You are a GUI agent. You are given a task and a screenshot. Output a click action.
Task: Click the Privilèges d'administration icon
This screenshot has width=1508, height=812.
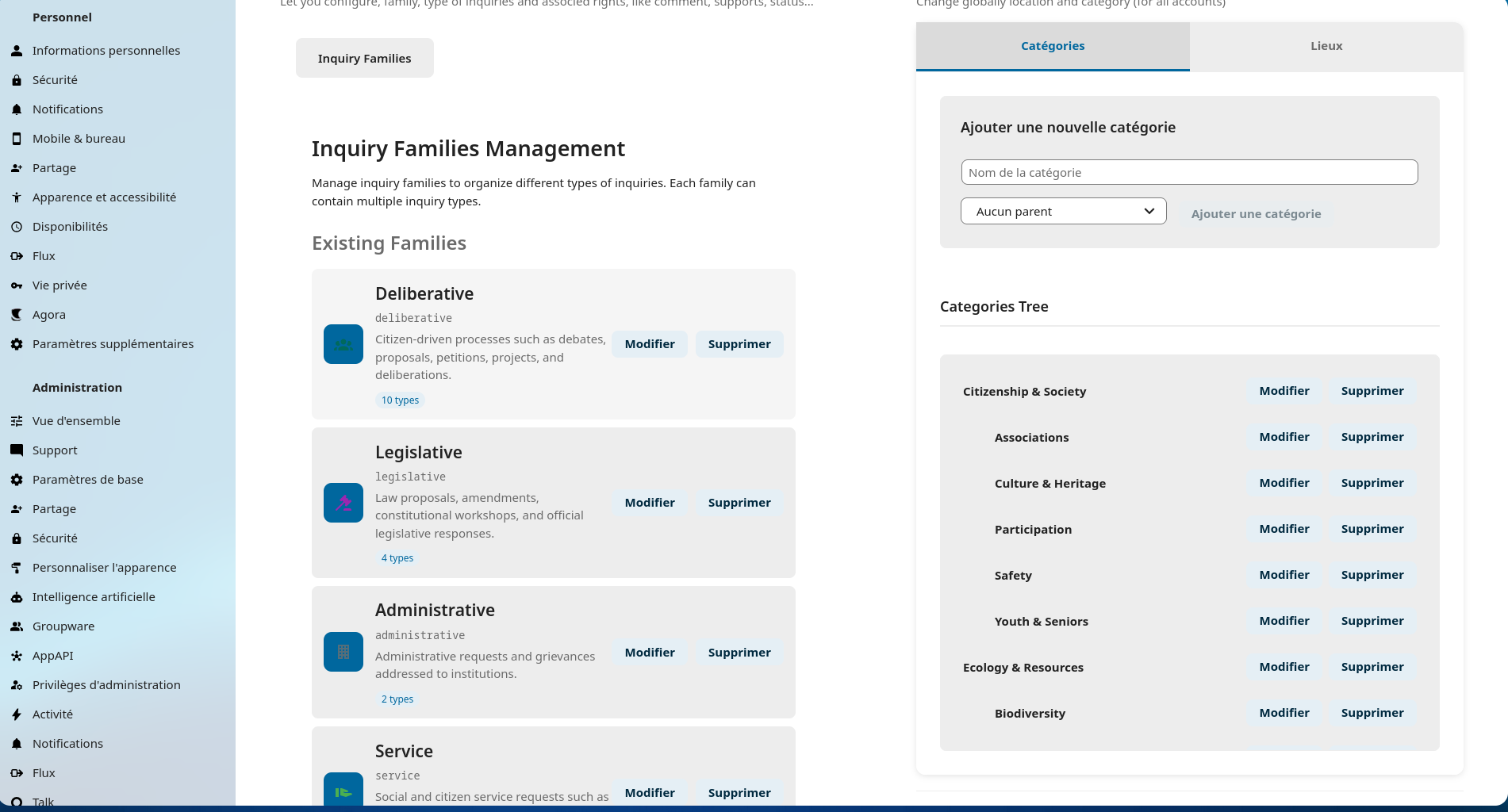click(x=17, y=685)
